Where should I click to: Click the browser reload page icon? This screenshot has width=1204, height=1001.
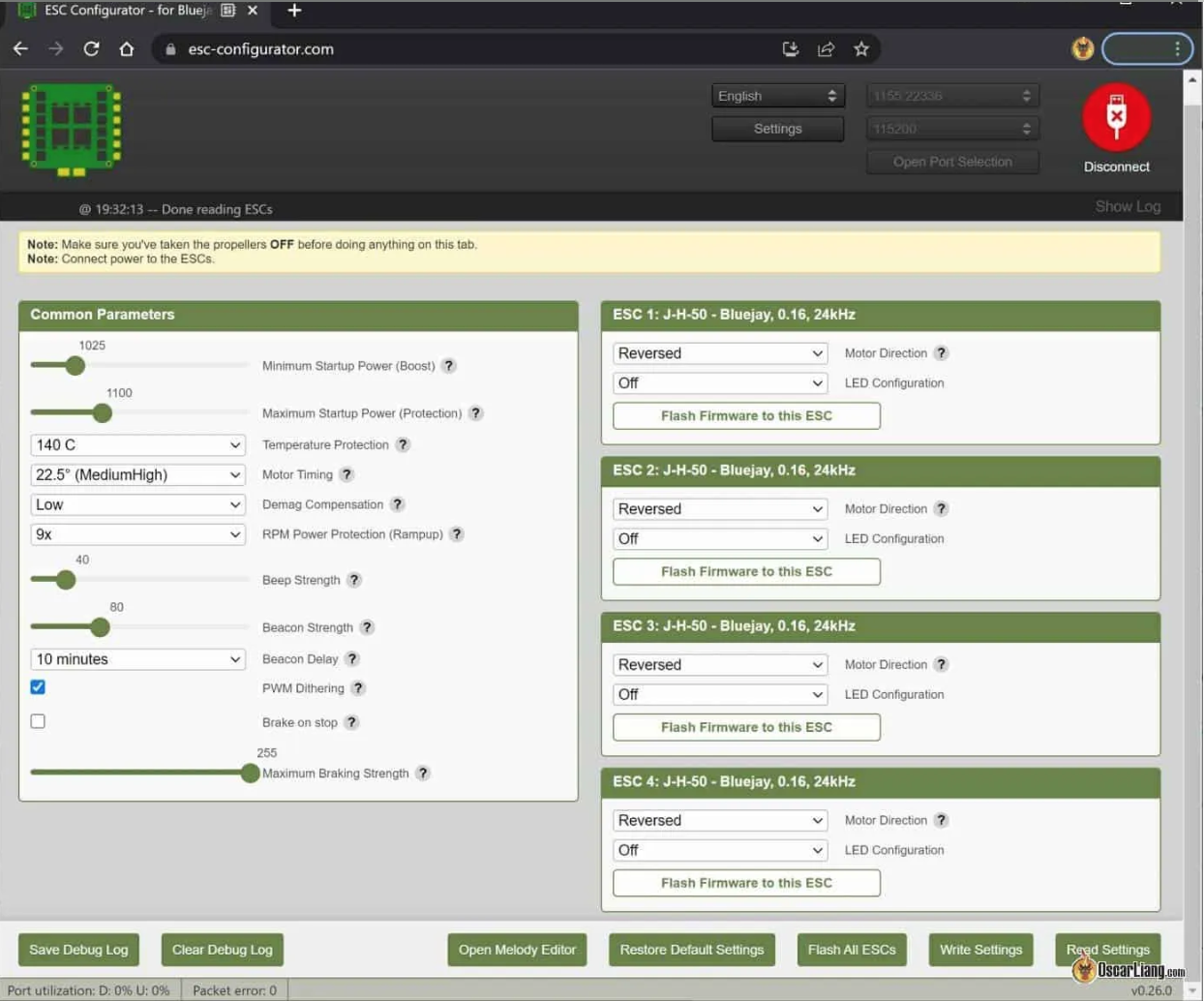point(91,48)
